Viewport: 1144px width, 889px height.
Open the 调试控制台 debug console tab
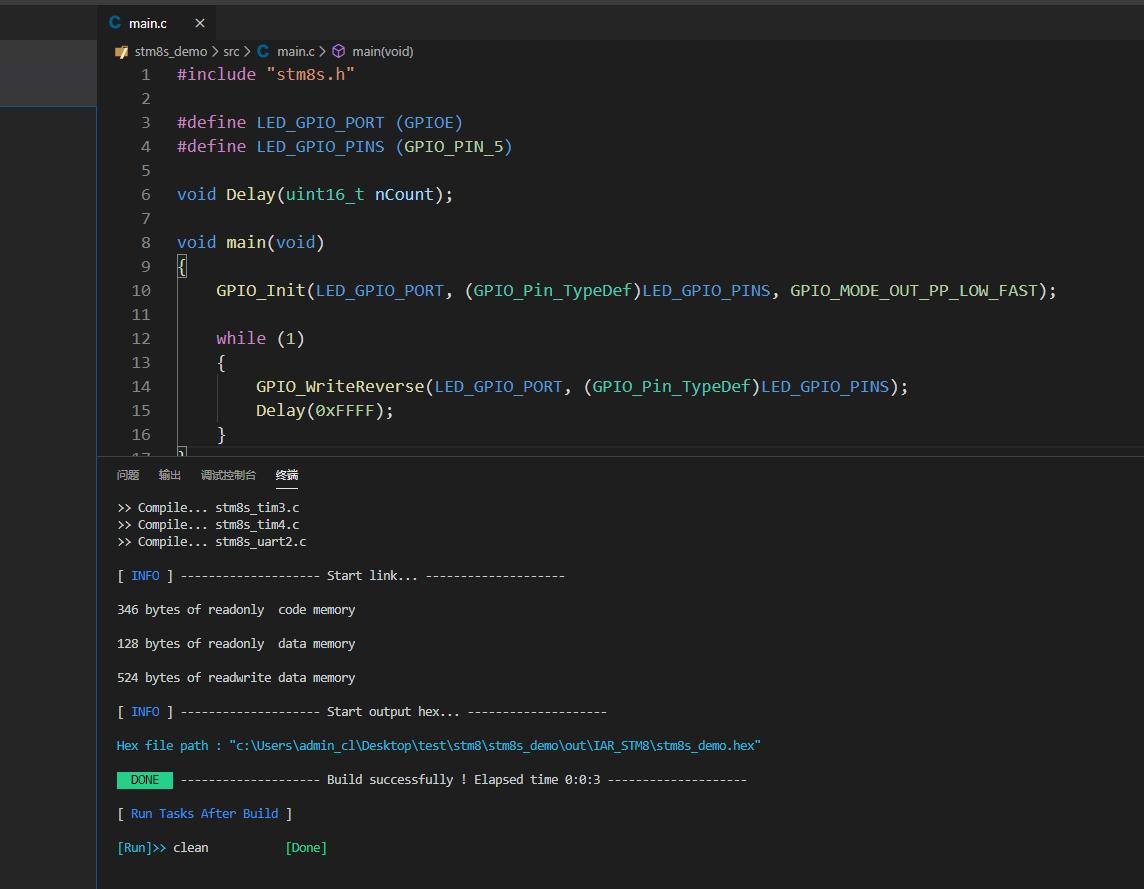228,475
